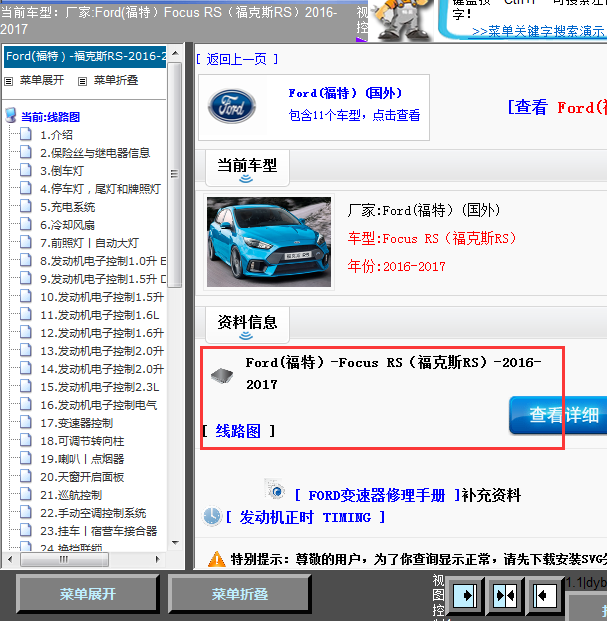The height and width of the screenshot is (621, 607).
Task: Click the page icon beside 5.充电系统
Action: 26,206
